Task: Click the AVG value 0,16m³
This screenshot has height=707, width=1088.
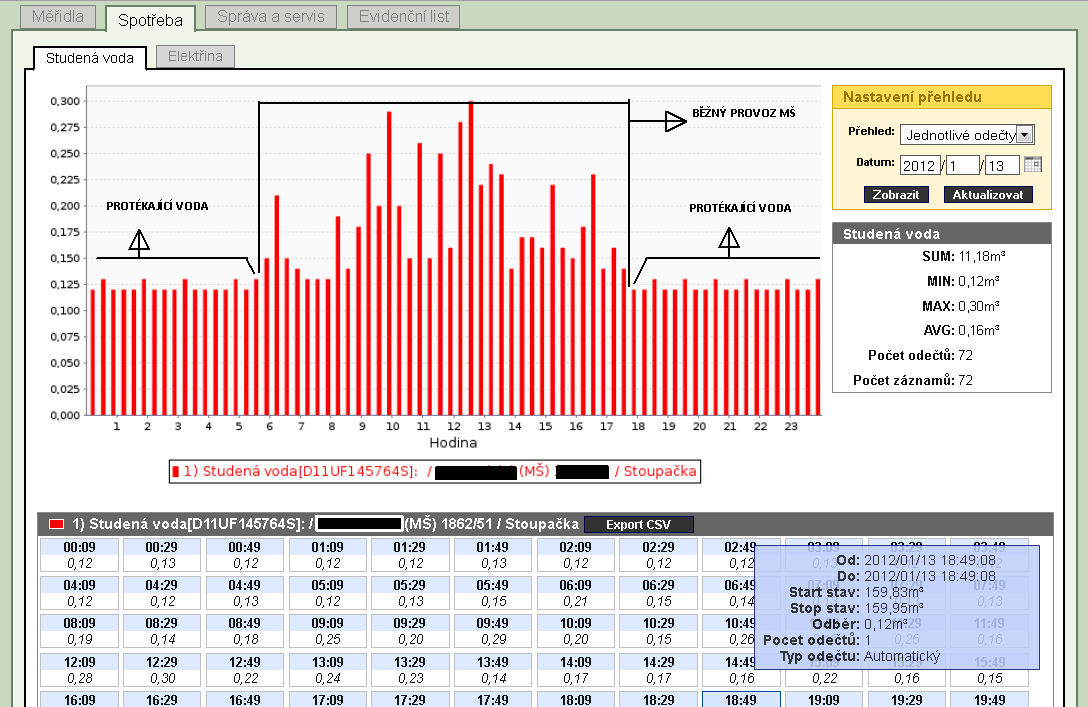Action: [979, 330]
